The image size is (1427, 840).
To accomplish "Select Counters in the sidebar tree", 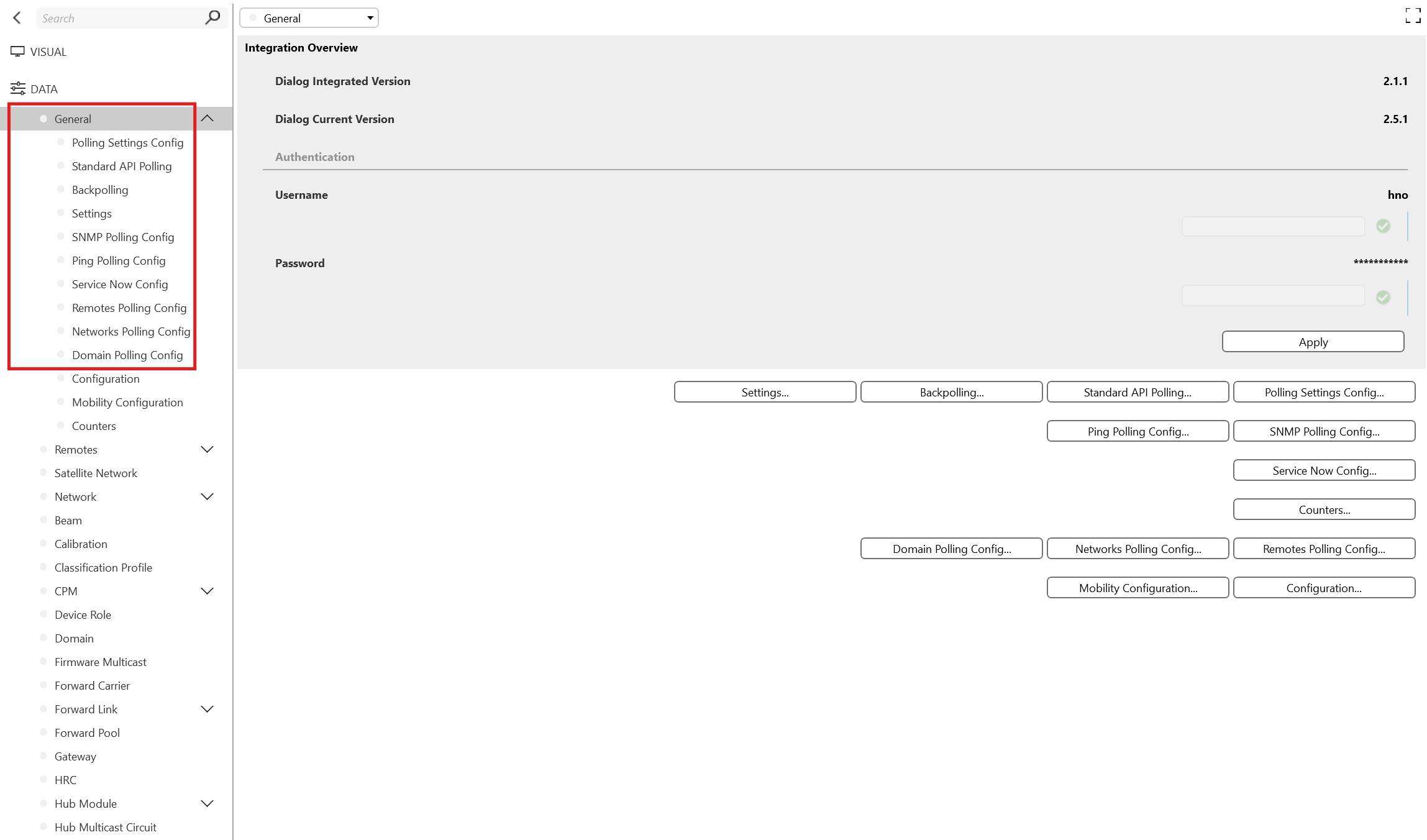I will click(x=94, y=426).
